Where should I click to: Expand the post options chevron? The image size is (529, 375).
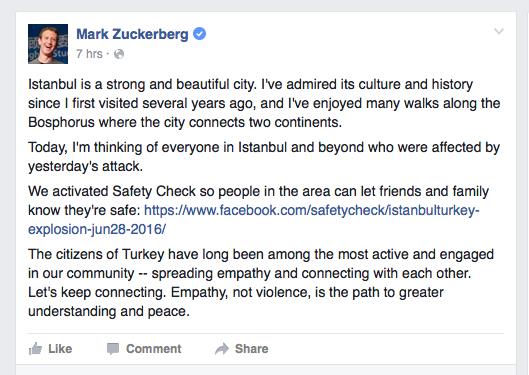(x=499, y=31)
